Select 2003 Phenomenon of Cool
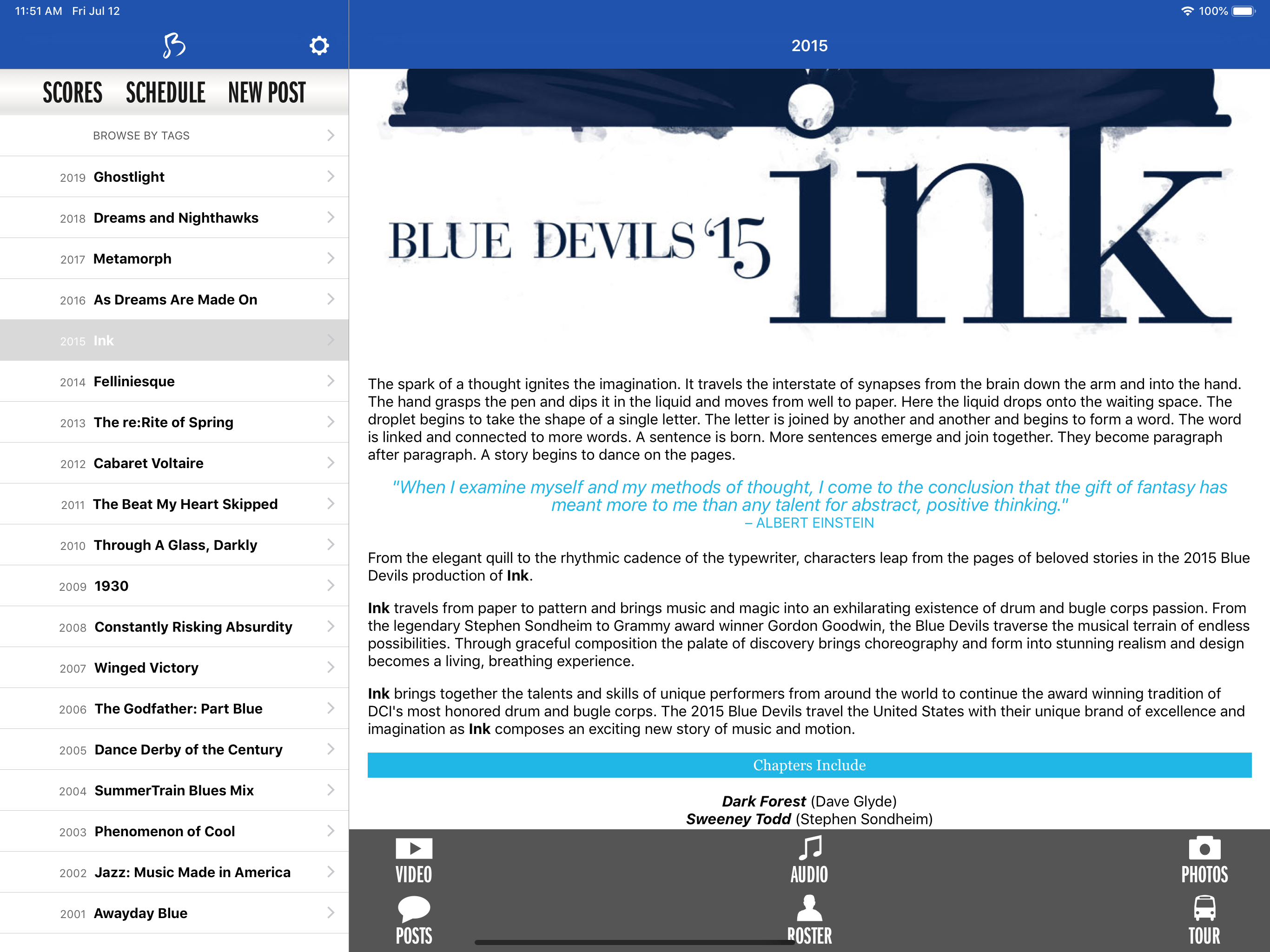Screen dimensions: 1270x952 point(174,832)
